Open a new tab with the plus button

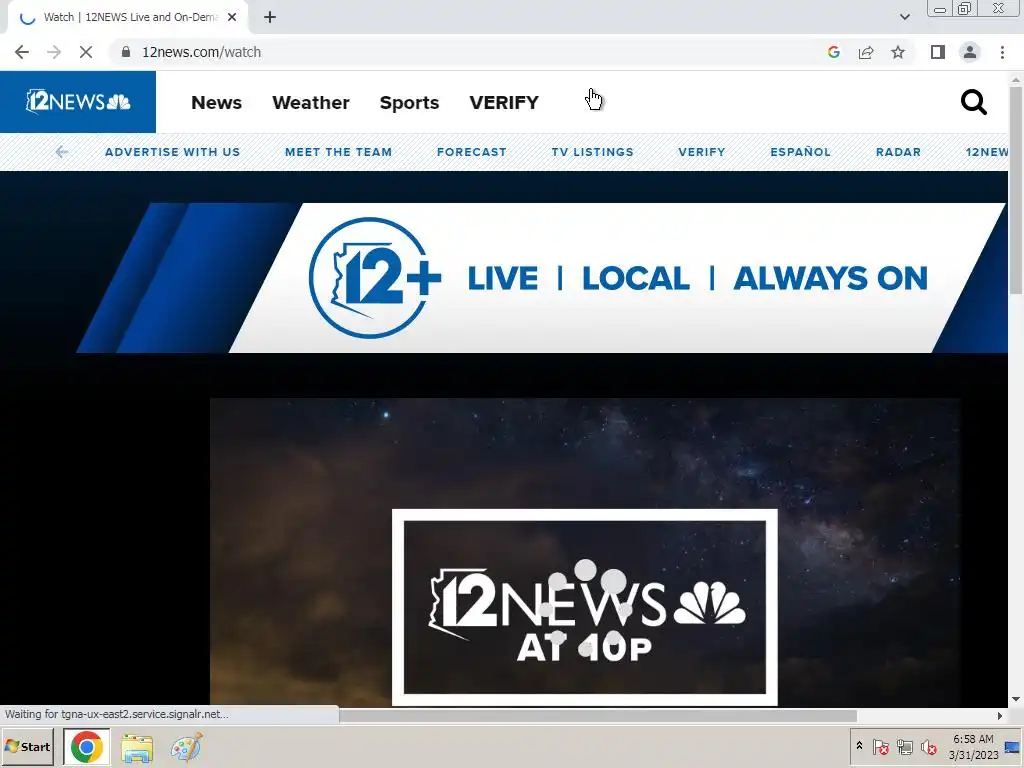(270, 18)
